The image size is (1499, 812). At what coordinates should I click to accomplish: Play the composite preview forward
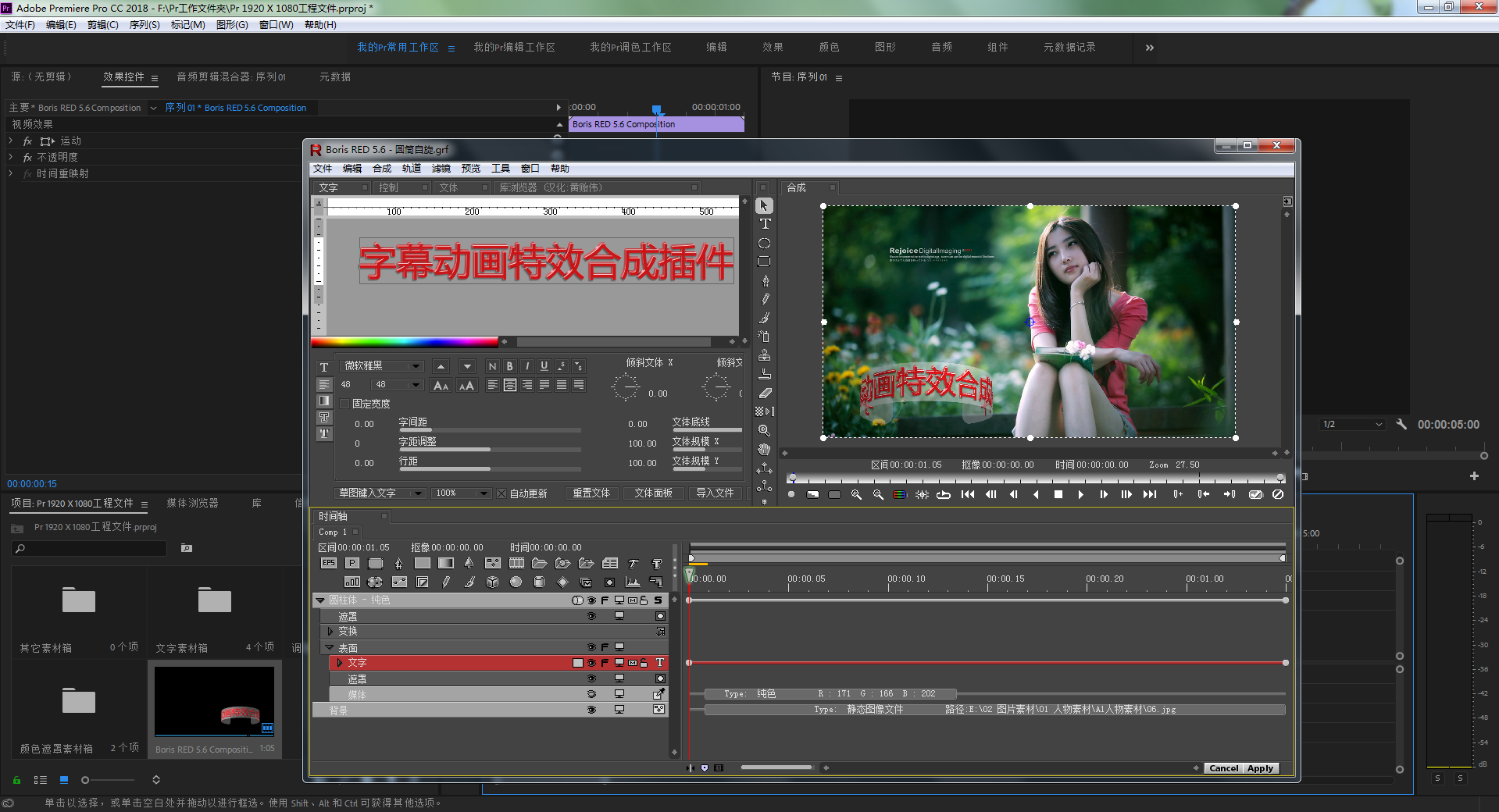1080,494
